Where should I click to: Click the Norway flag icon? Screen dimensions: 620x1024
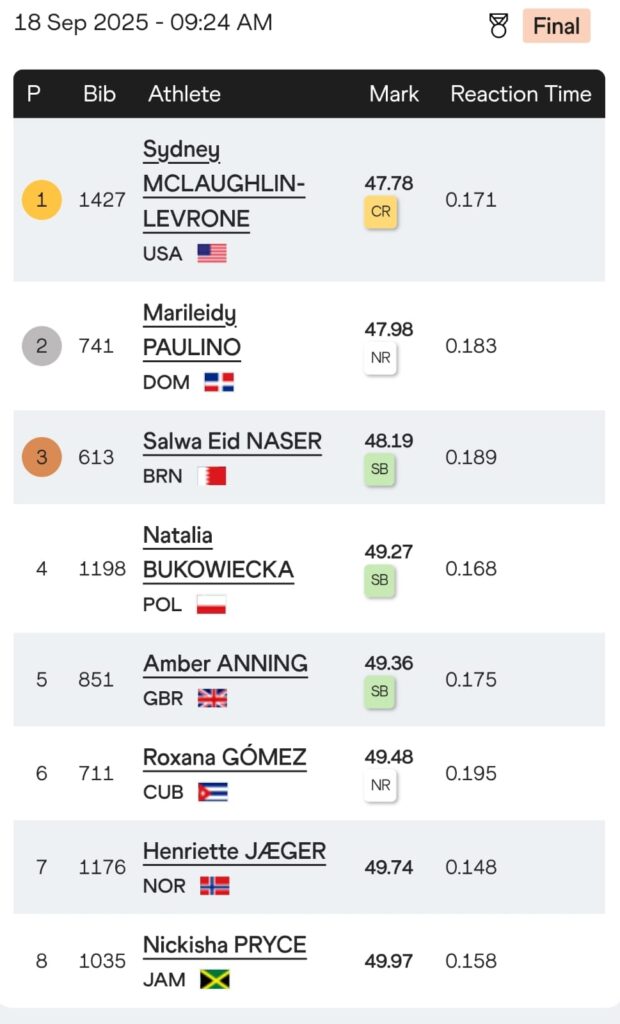coord(214,886)
